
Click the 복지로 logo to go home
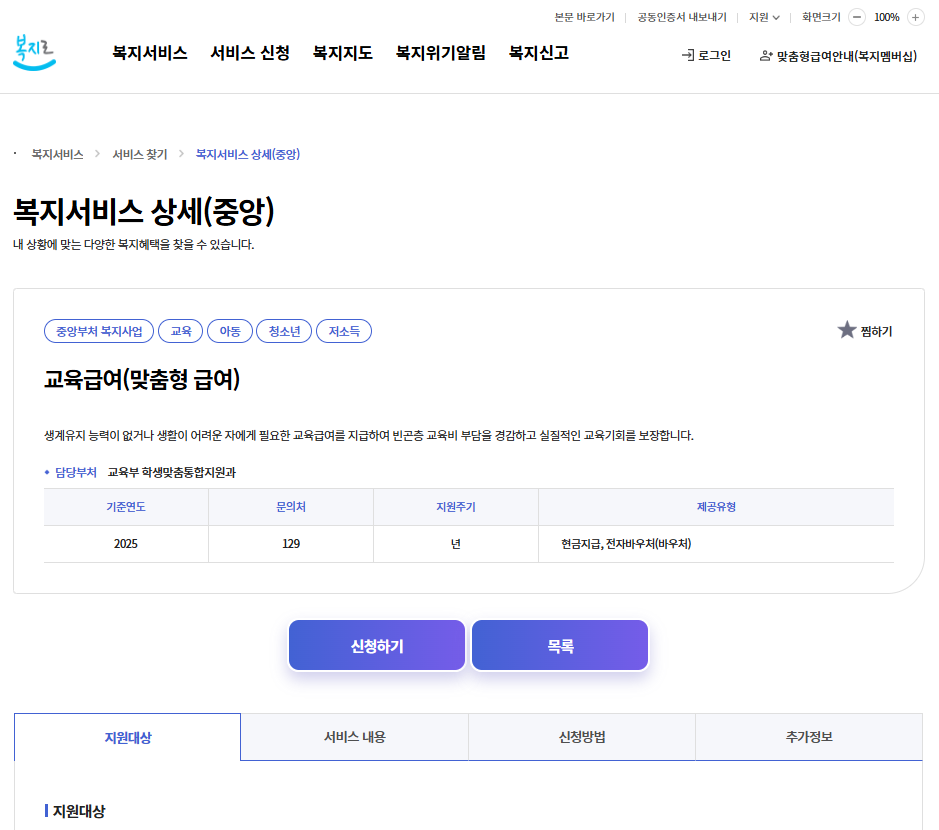click(35, 52)
